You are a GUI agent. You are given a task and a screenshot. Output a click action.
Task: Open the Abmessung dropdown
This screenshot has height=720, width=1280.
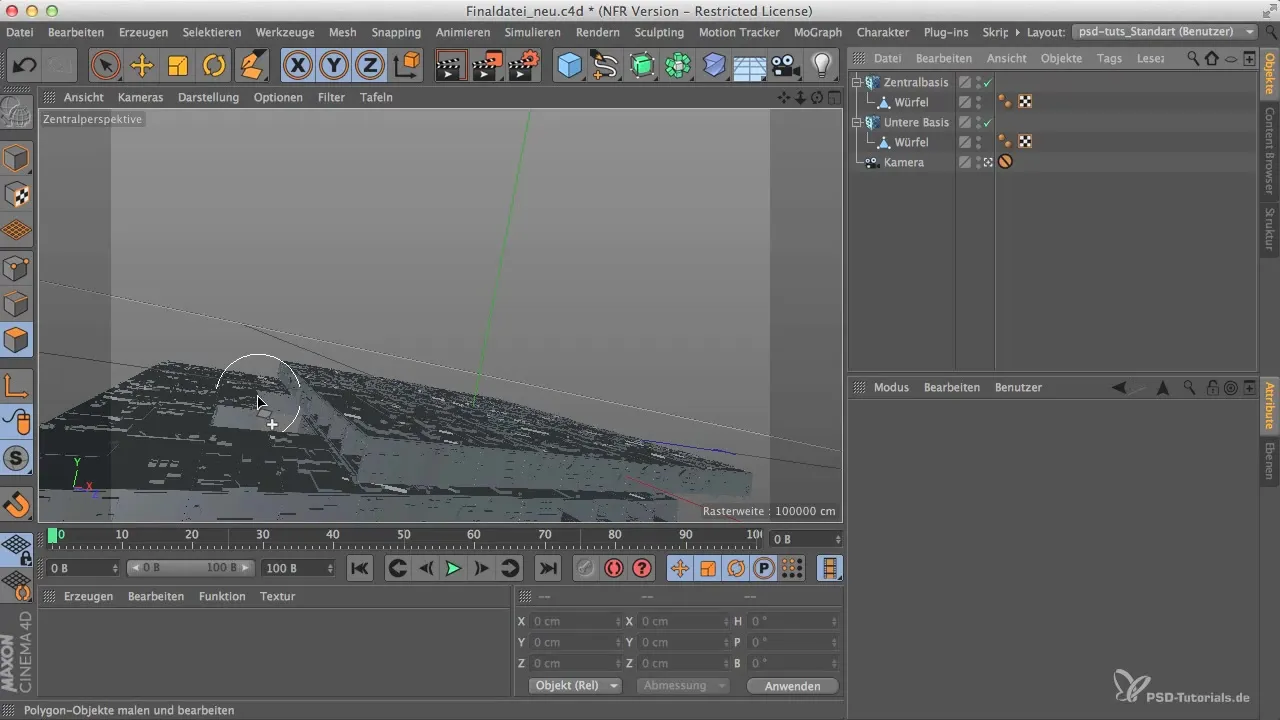683,686
